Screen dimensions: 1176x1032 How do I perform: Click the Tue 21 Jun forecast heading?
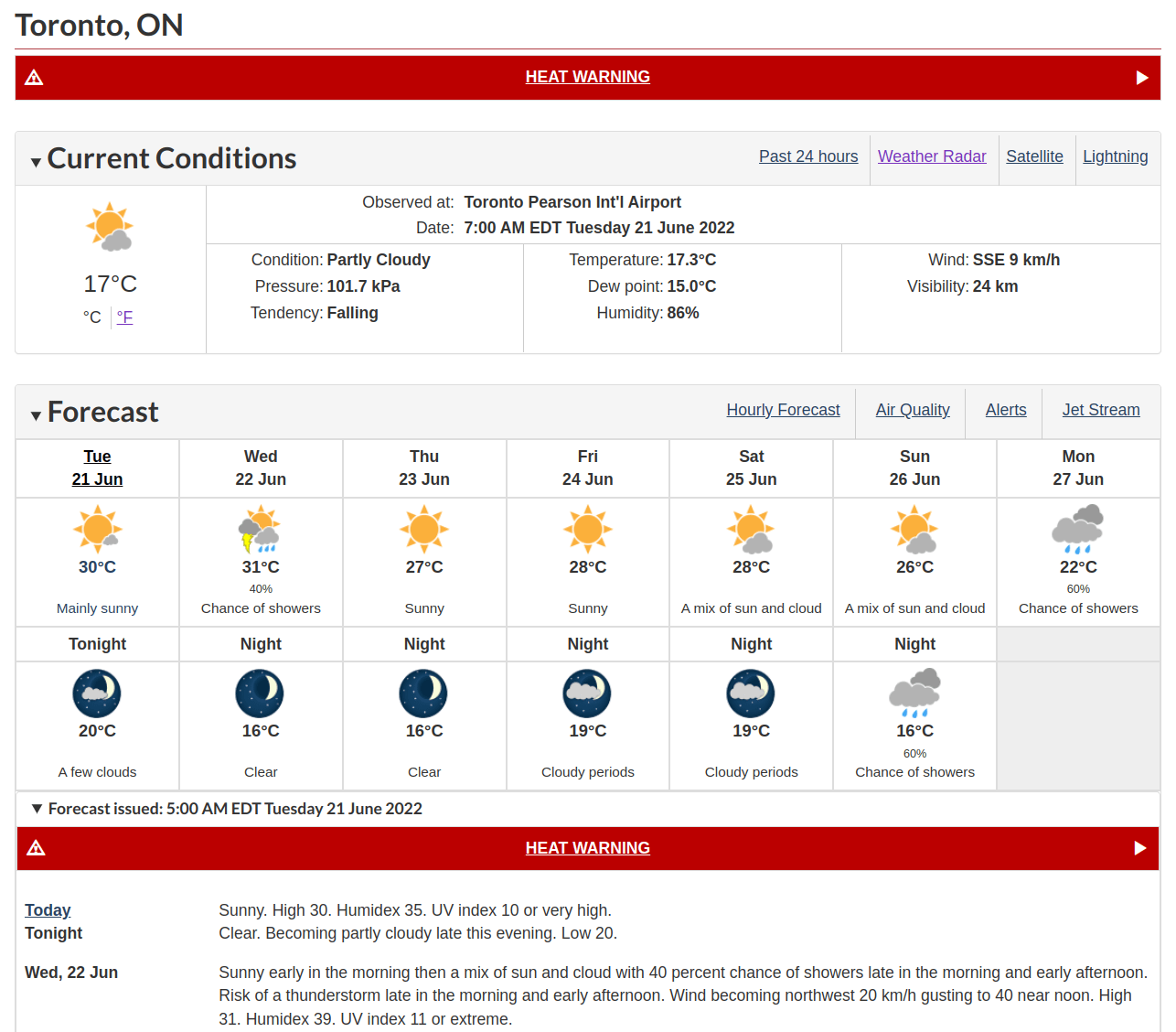[97, 468]
